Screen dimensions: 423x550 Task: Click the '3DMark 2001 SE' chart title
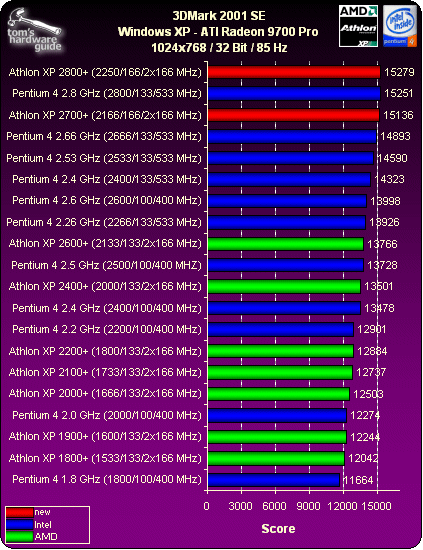pyautogui.click(x=219, y=16)
